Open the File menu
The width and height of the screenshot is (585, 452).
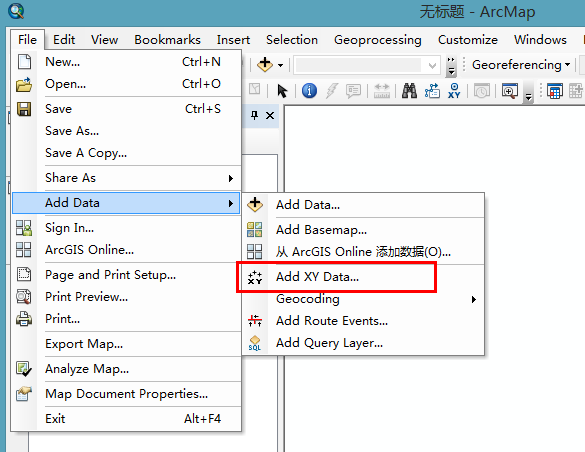click(27, 40)
